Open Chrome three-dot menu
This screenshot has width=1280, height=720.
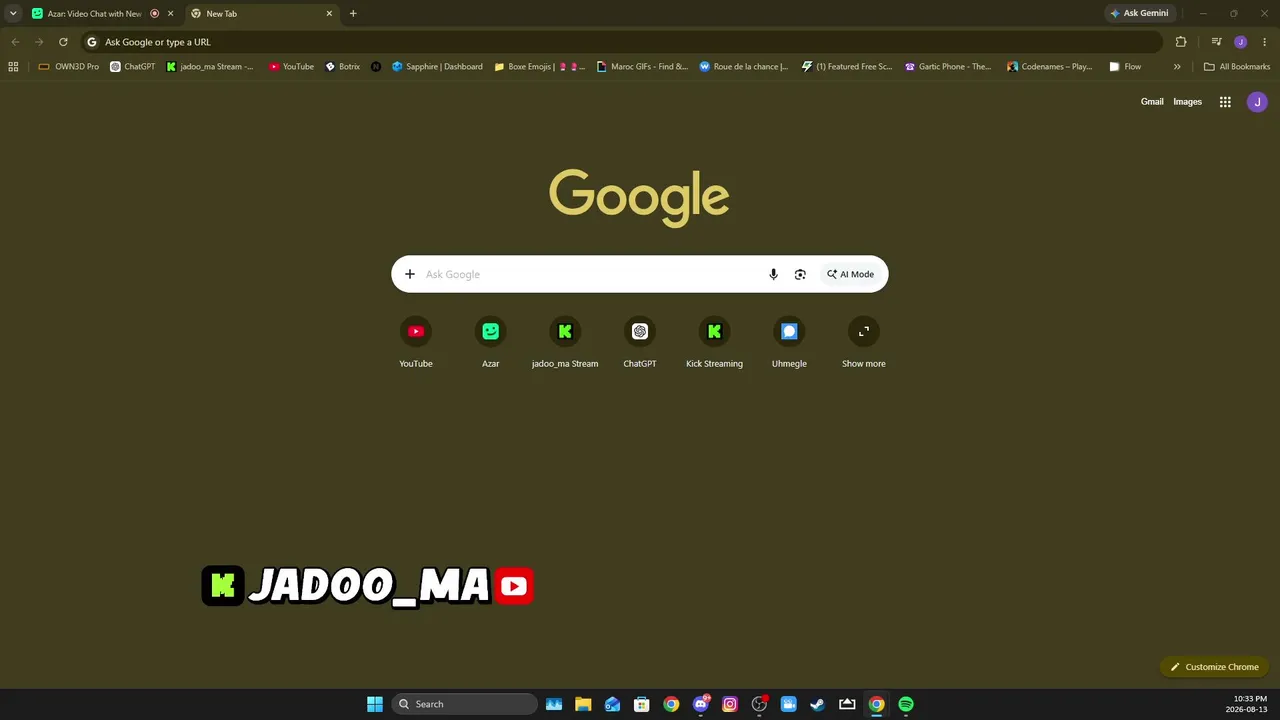click(1264, 42)
